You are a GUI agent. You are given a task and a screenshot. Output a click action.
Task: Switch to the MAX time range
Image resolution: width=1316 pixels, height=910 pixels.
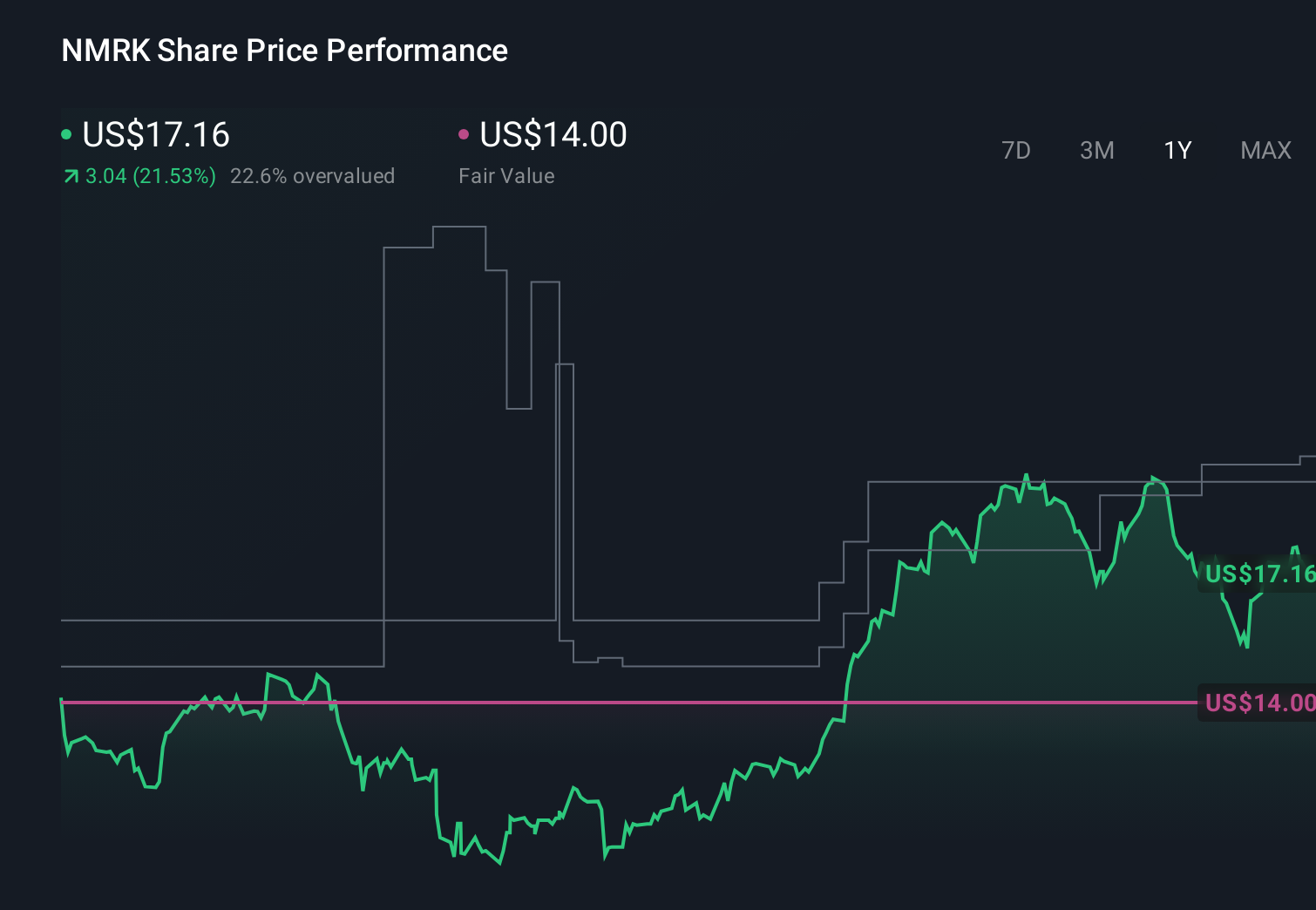point(1265,151)
